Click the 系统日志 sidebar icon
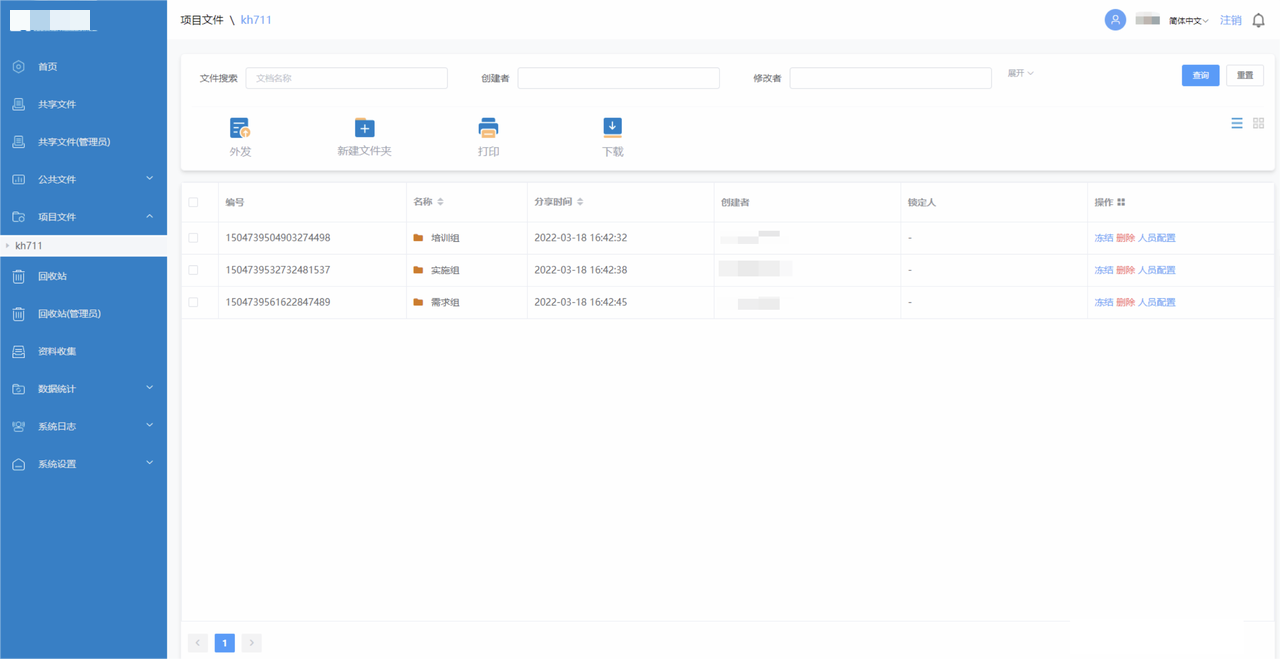Image resolution: width=1280 pixels, height=659 pixels. (18, 426)
